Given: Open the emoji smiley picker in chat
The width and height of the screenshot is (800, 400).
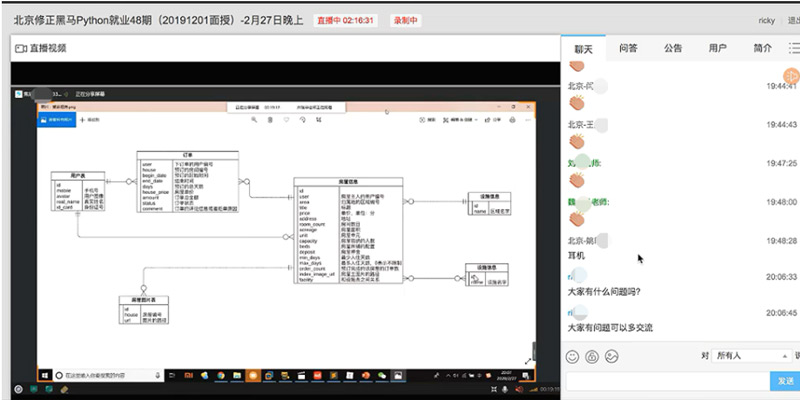Looking at the screenshot, I should click(x=573, y=356).
